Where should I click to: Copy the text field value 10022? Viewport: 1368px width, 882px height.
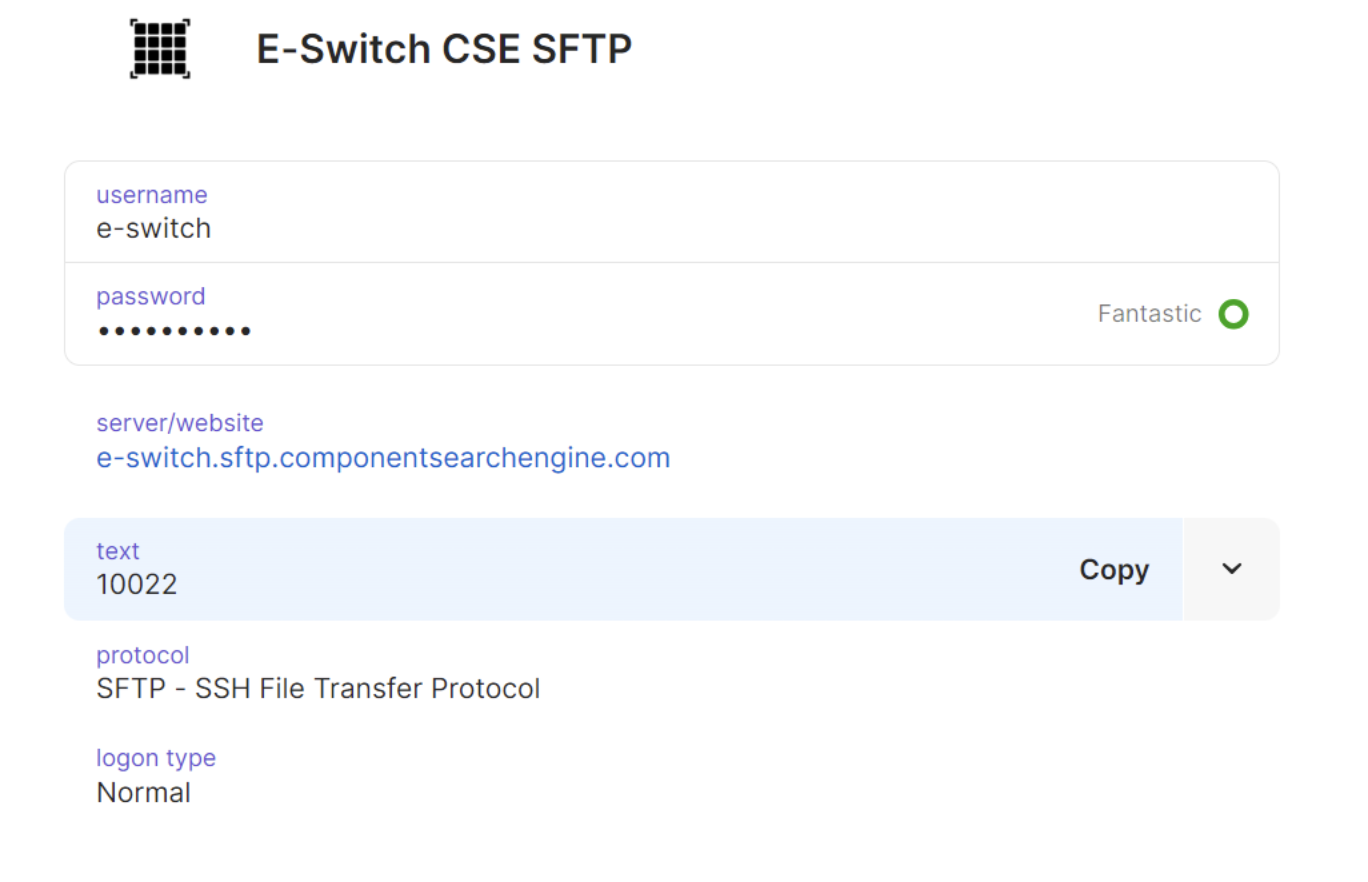click(1113, 569)
